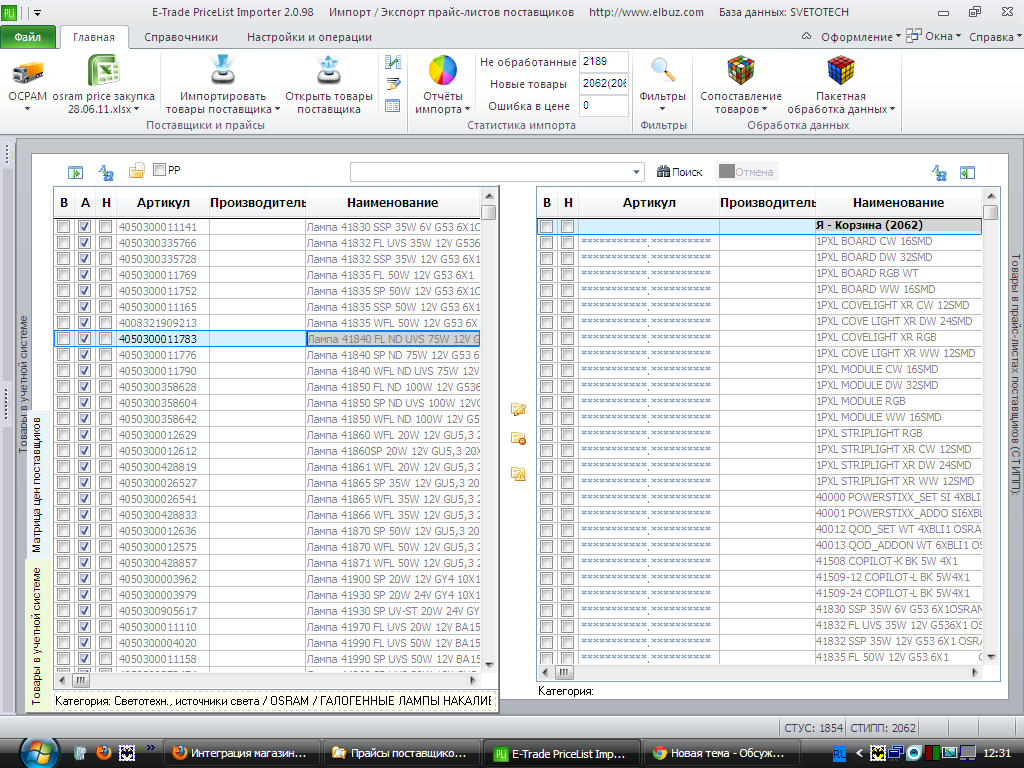Click the small table grid icon in ribbon
This screenshot has width=1024, height=768.
point(392,106)
